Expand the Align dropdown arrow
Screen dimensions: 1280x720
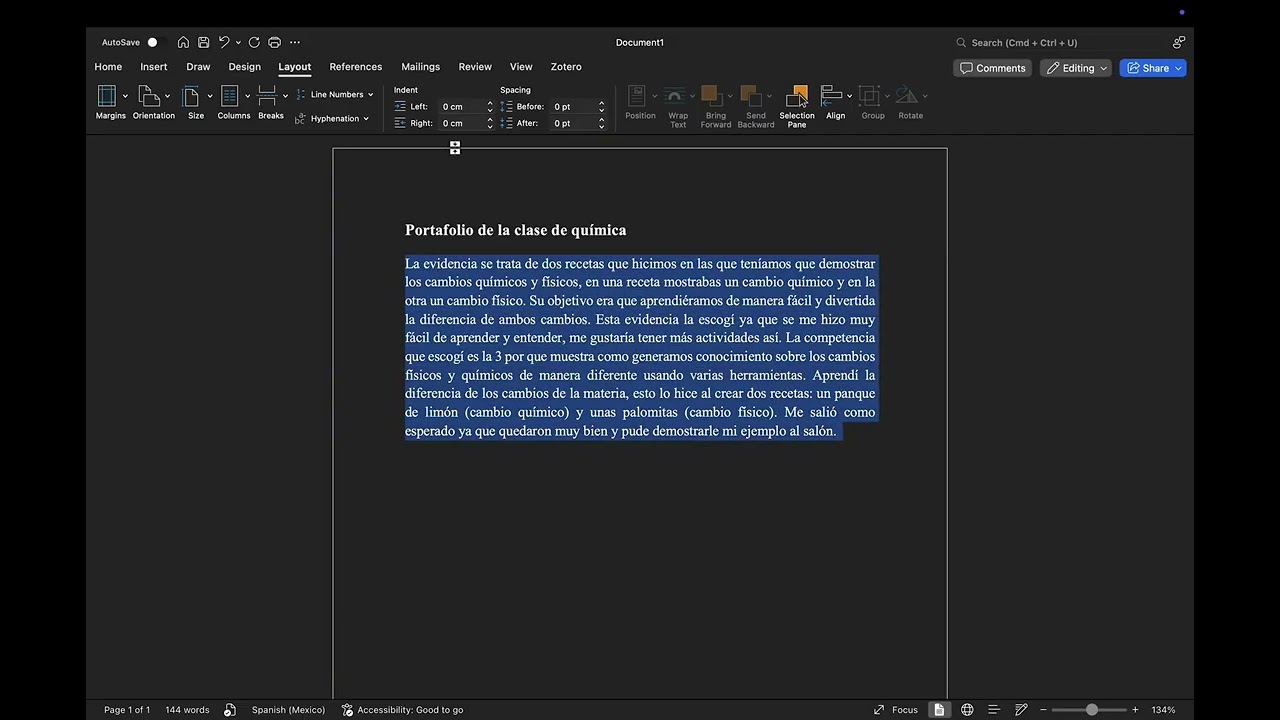click(x=849, y=96)
